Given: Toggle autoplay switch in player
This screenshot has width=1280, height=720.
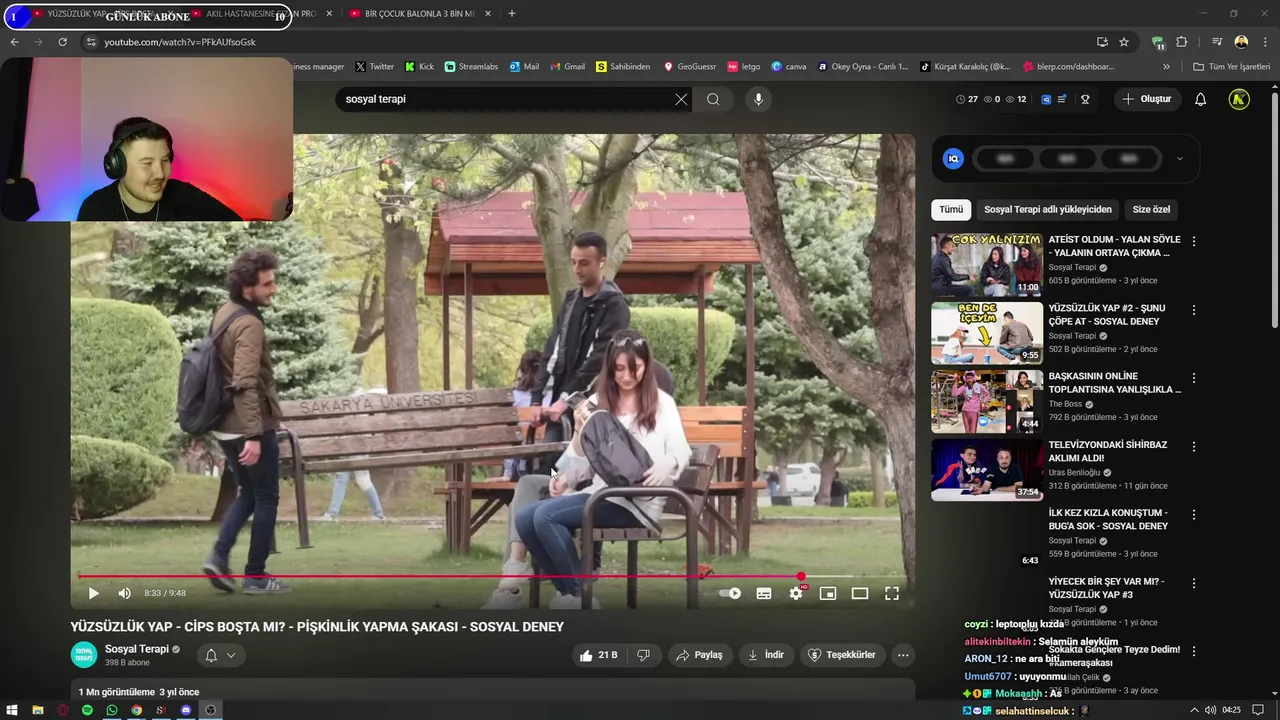Looking at the screenshot, I should pyautogui.click(x=731, y=593).
